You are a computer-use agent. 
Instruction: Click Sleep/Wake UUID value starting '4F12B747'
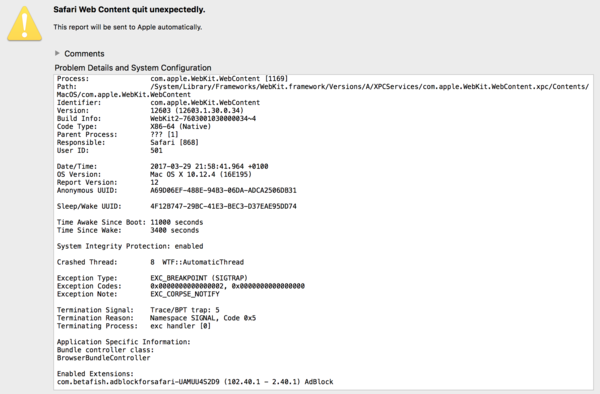[223, 206]
